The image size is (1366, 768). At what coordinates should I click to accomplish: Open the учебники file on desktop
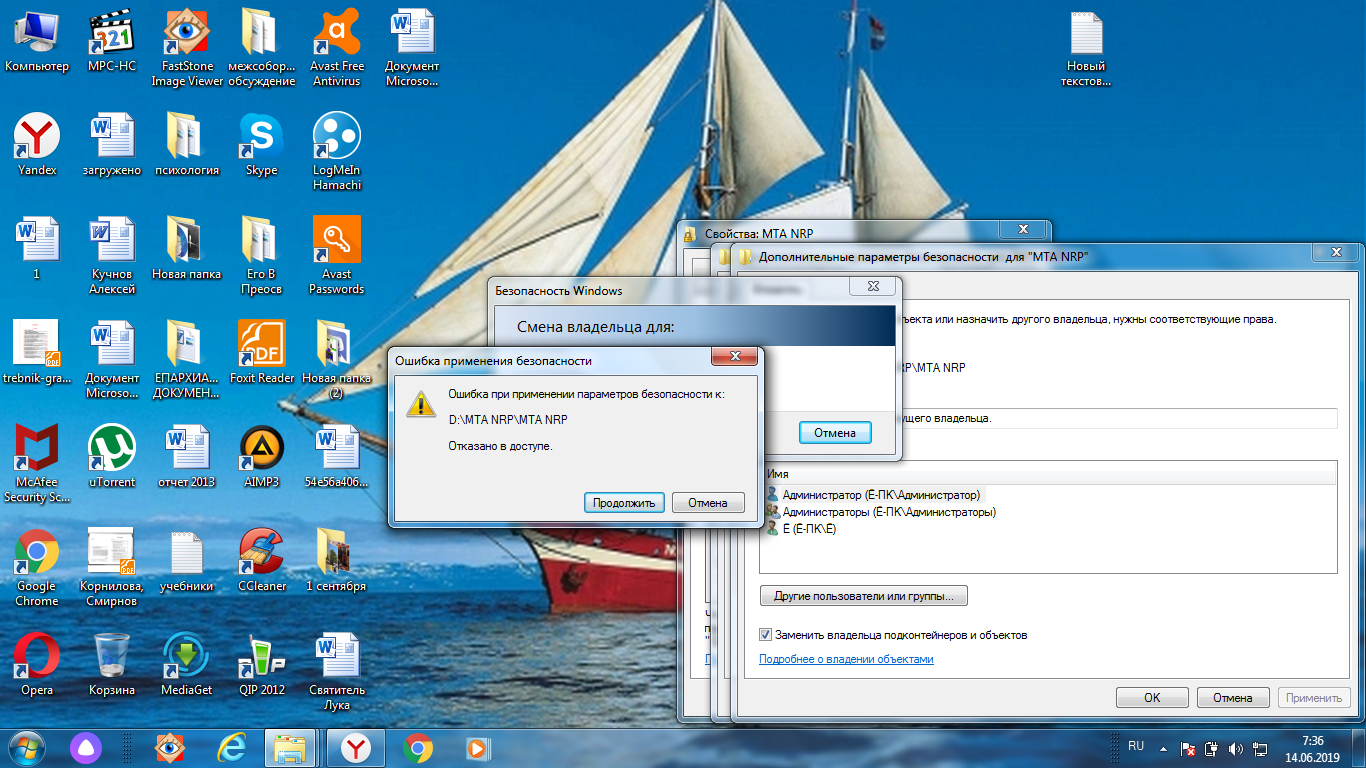coord(187,561)
